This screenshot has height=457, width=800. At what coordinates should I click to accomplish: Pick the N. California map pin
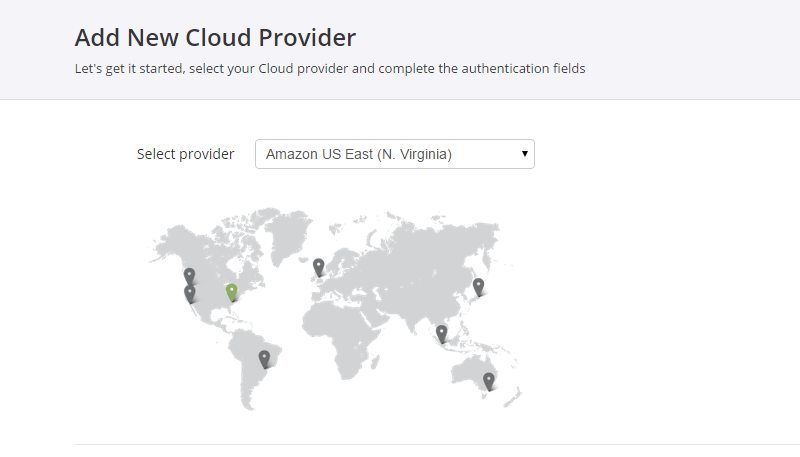pos(190,294)
